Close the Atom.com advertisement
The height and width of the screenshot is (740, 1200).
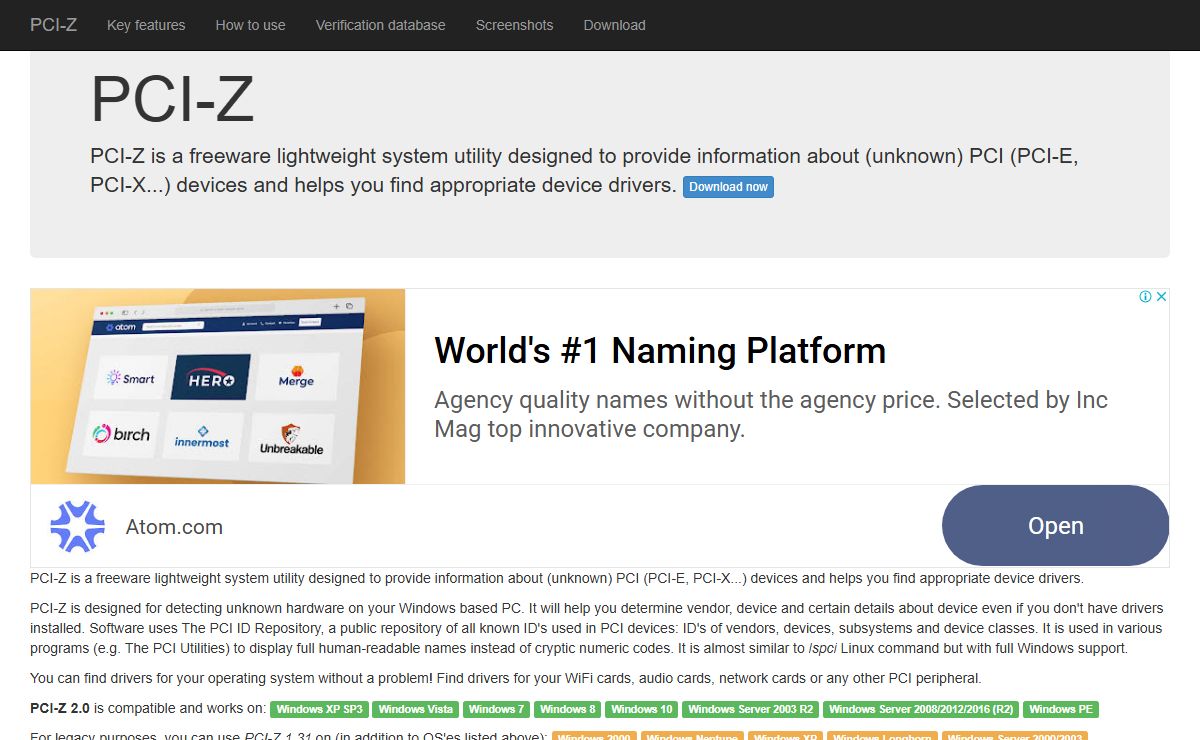click(1162, 297)
